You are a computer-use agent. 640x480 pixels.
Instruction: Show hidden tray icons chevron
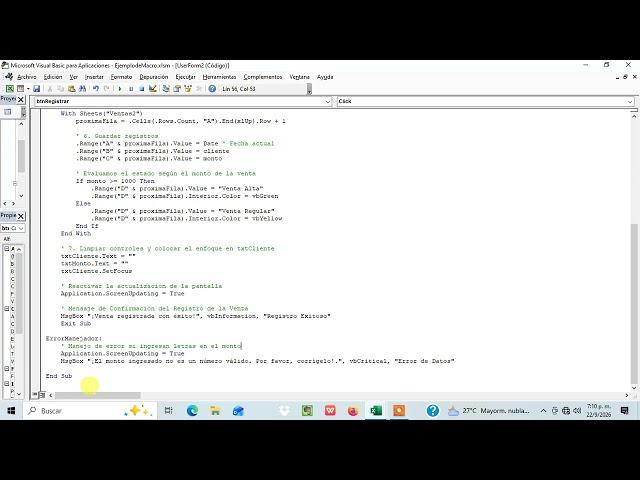[x=543, y=411]
